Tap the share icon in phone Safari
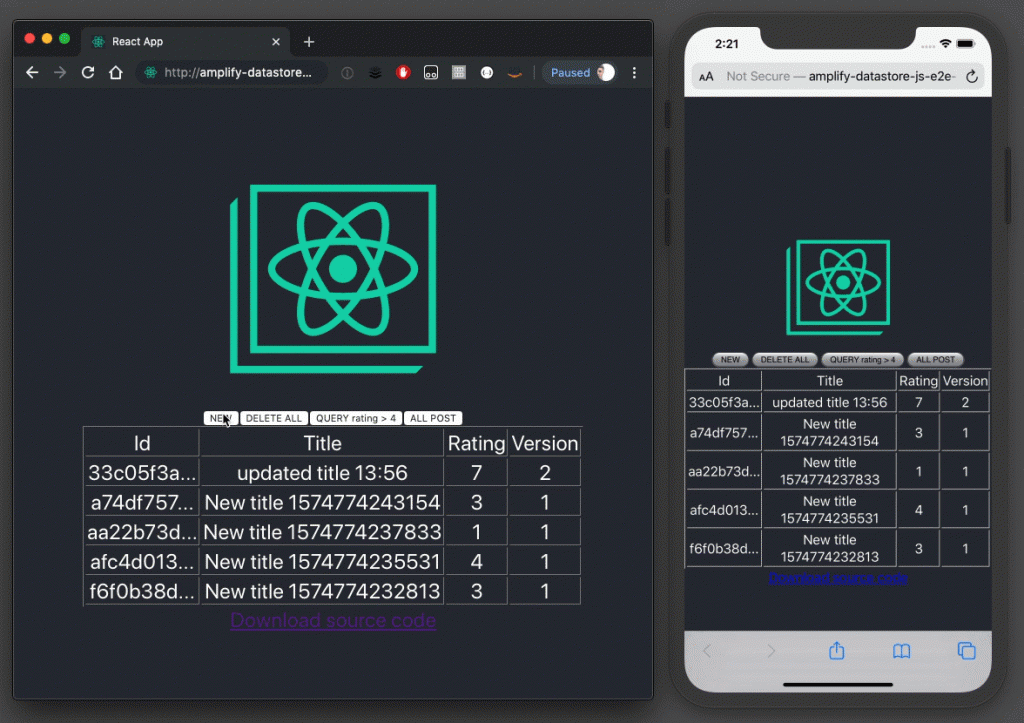This screenshot has height=723, width=1024. pyautogui.click(x=837, y=650)
